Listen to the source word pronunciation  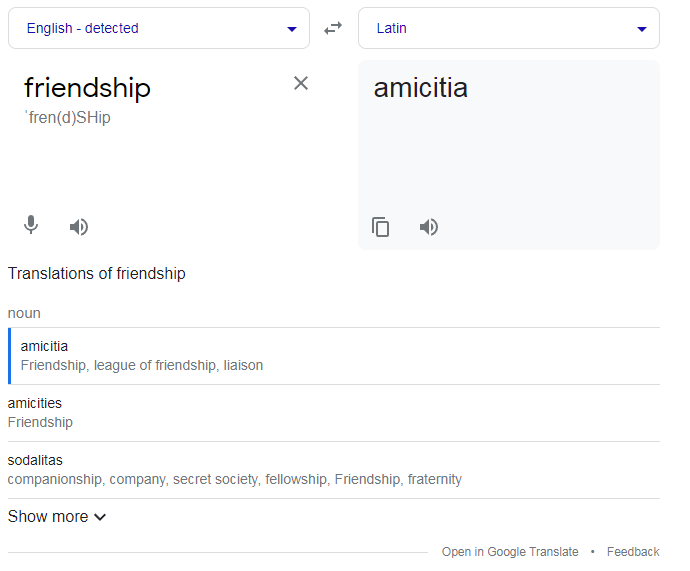[x=79, y=227]
